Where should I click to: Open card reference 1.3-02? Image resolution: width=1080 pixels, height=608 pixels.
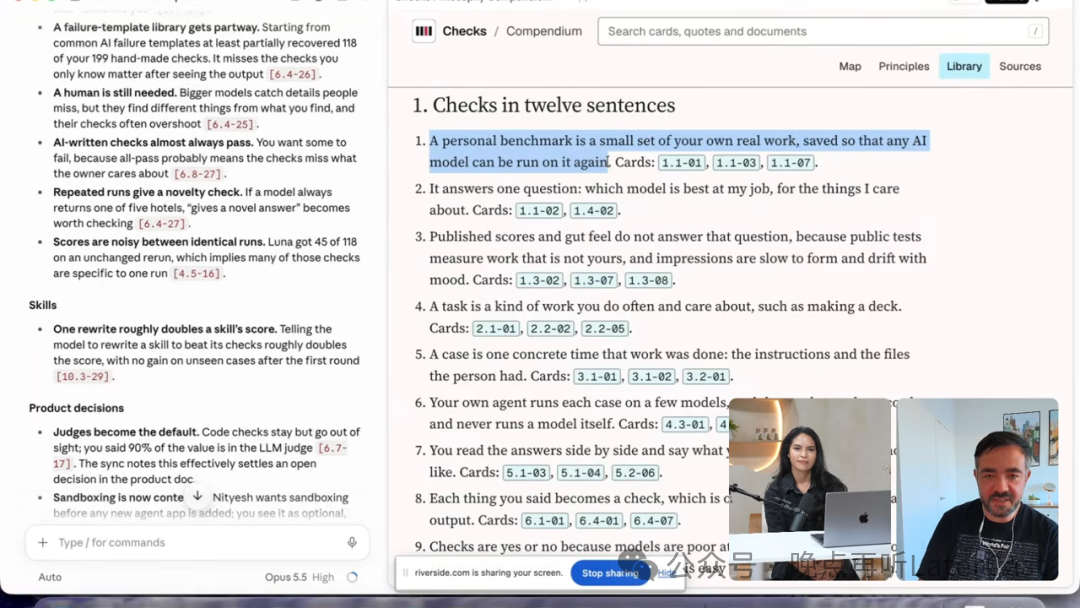click(x=539, y=280)
